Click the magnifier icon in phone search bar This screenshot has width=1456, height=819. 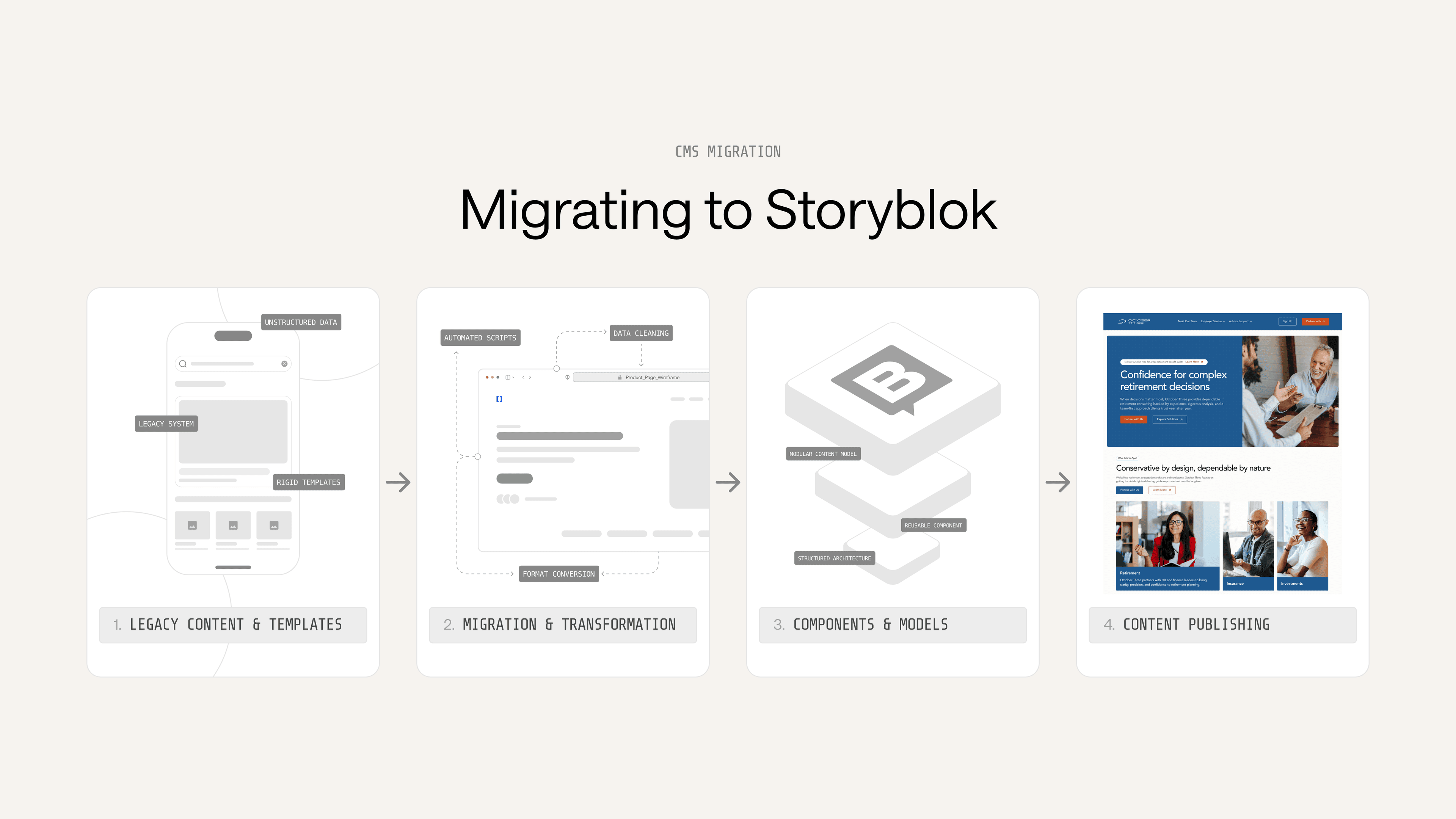pyautogui.click(x=182, y=364)
